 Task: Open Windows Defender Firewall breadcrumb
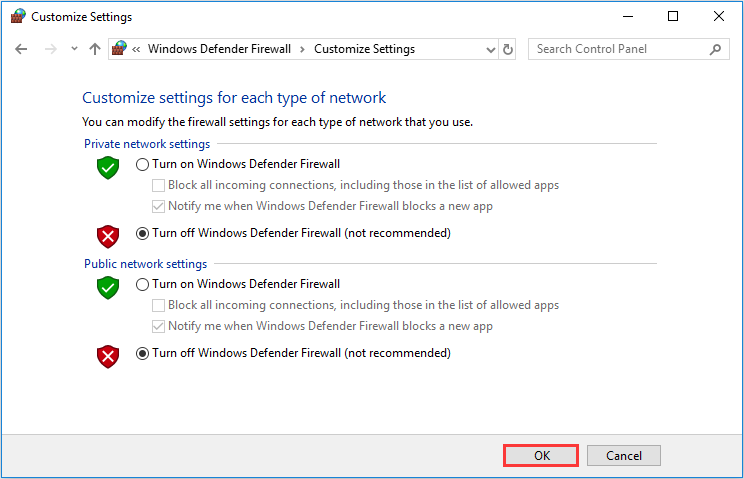219,49
